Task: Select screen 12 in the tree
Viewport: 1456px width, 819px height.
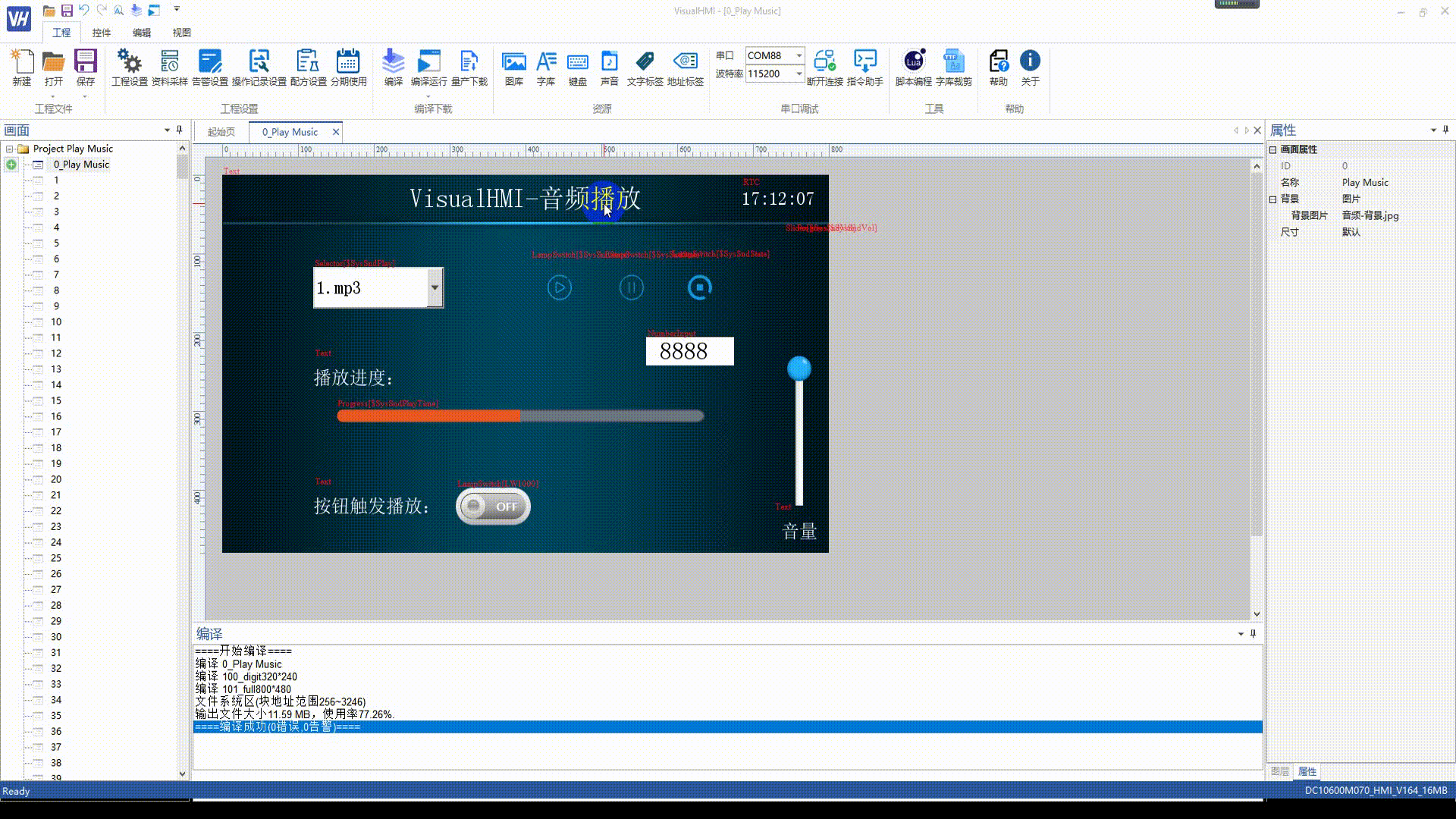Action: pos(56,353)
